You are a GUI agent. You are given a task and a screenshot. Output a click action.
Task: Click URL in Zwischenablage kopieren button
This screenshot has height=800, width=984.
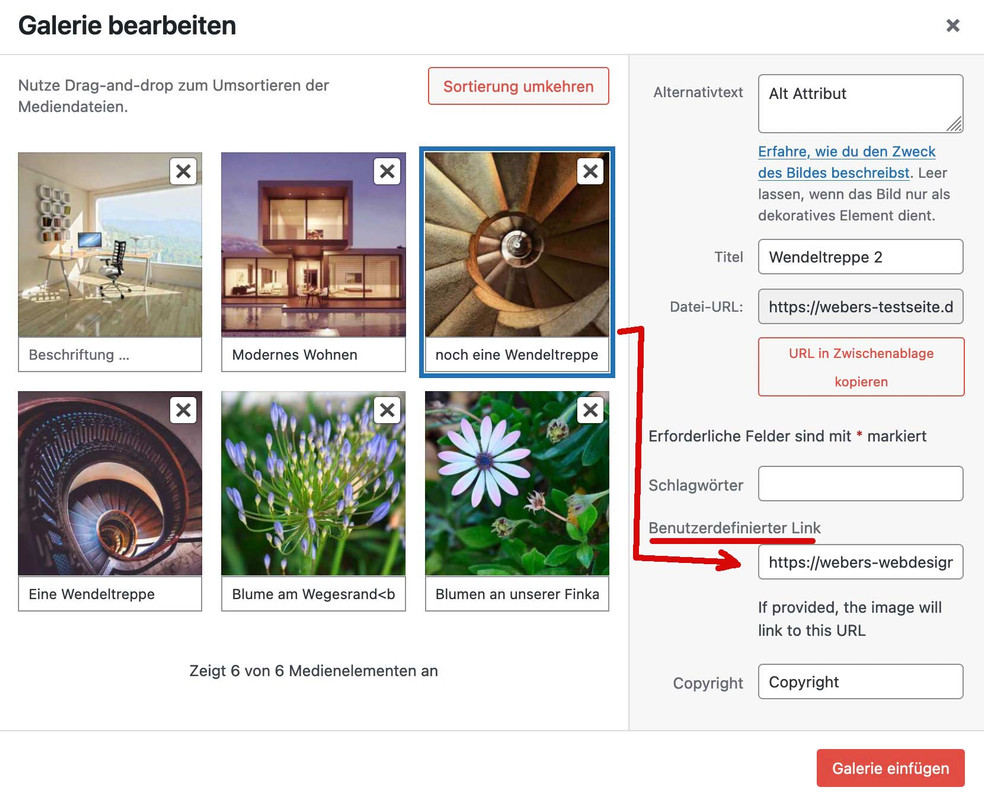tap(861, 367)
